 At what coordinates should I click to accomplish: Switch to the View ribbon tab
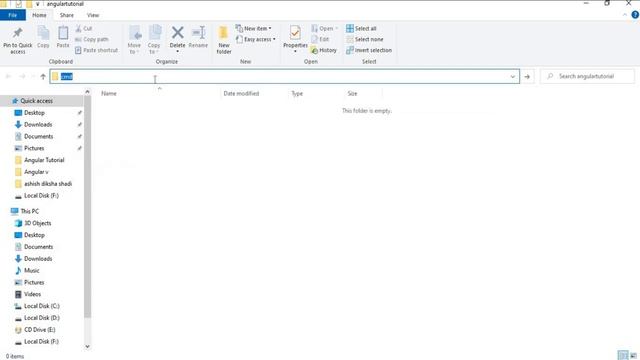93,15
